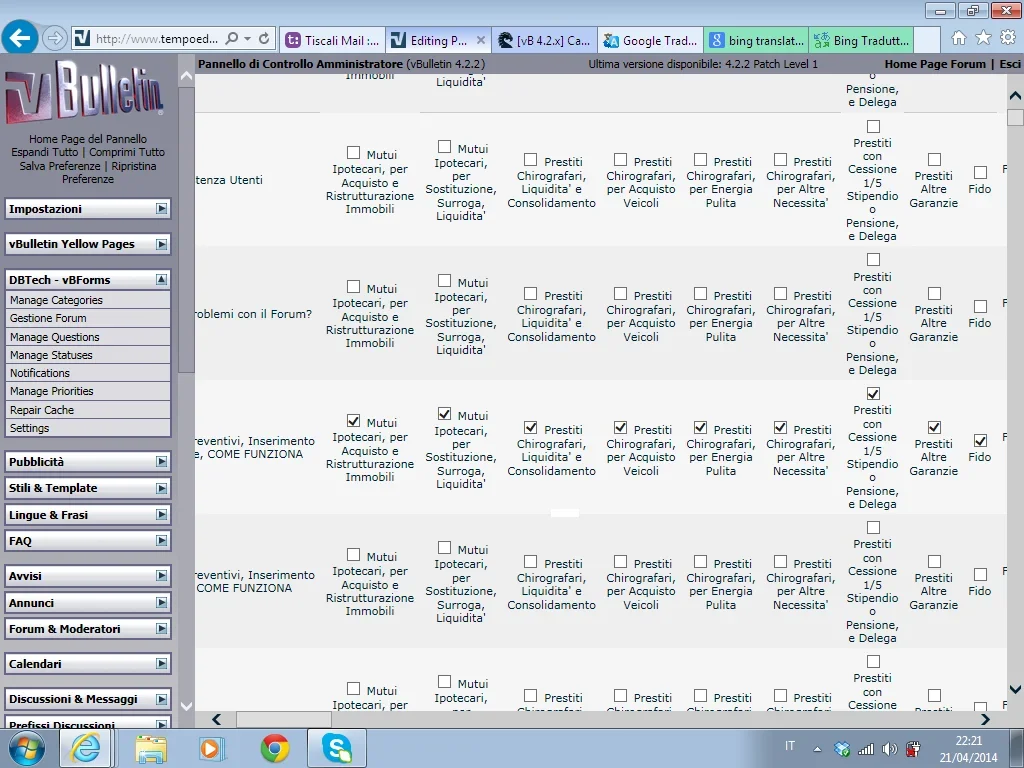This screenshot has height=768, width=1024.
Task: Open the File Explorer folder in the taskbar
Action: (x=152, y=748)
